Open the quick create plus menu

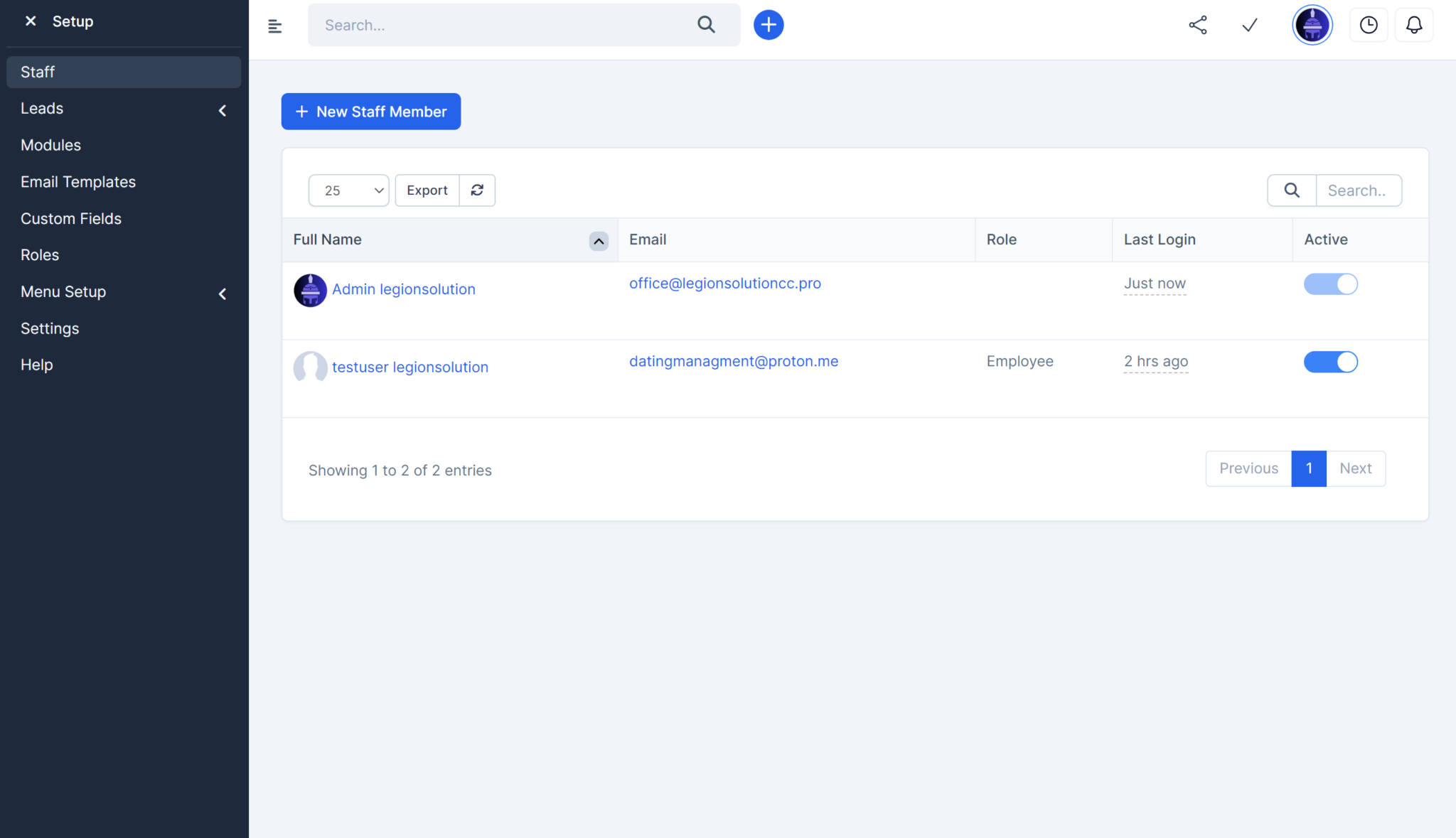coord(768,24)
